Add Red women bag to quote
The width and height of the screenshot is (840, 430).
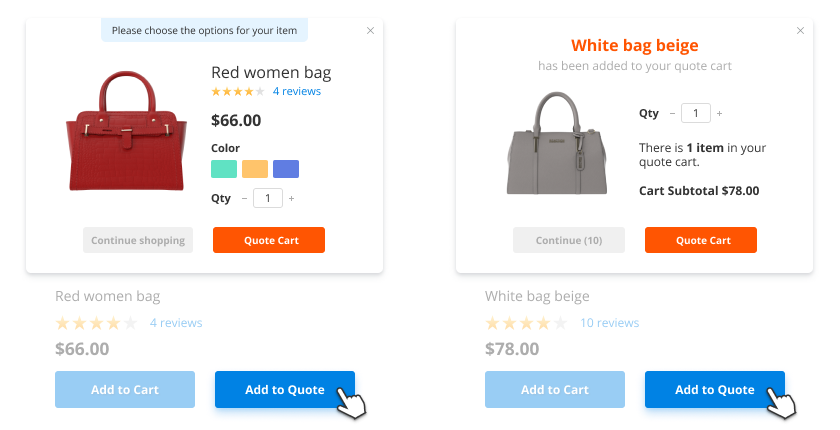(x=284, y=389)
